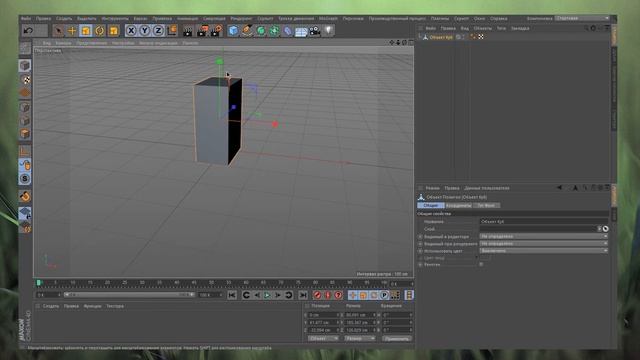The width and height of the screenshot is (640, 360).
Task: Toggle X axis lock
Action: 131,31
